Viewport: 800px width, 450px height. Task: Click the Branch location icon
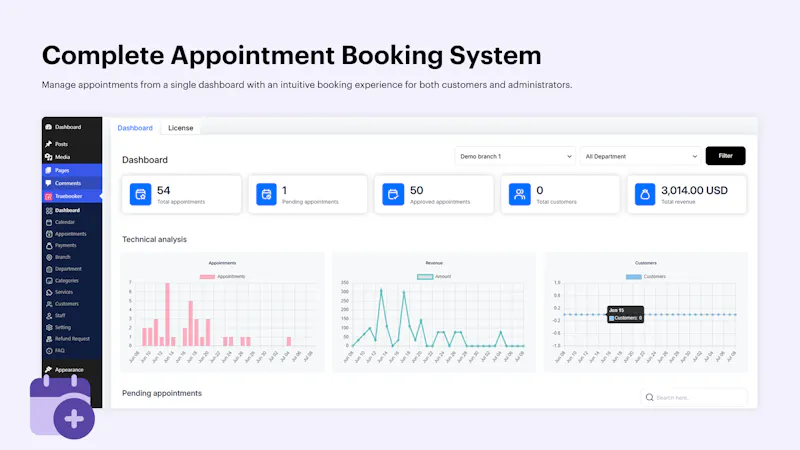[49, 257]
